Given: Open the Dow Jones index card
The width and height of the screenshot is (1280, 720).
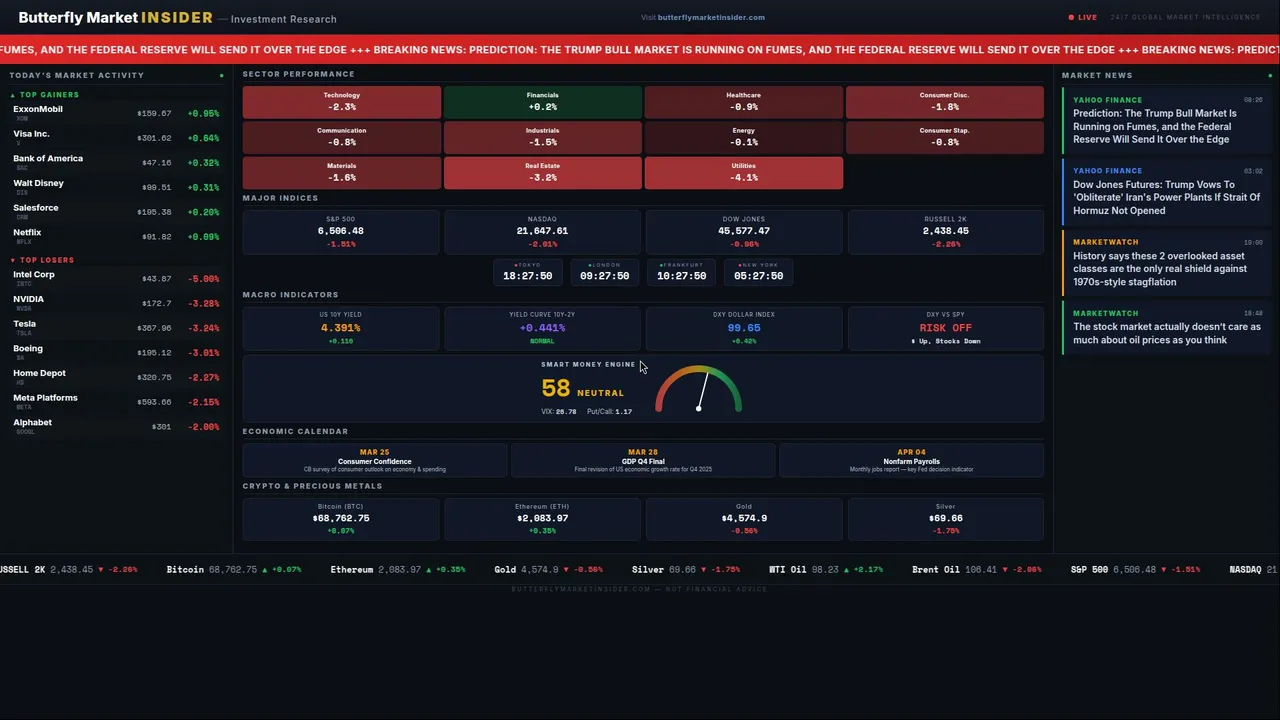Looking at the screenshot, I should [744, 232].
